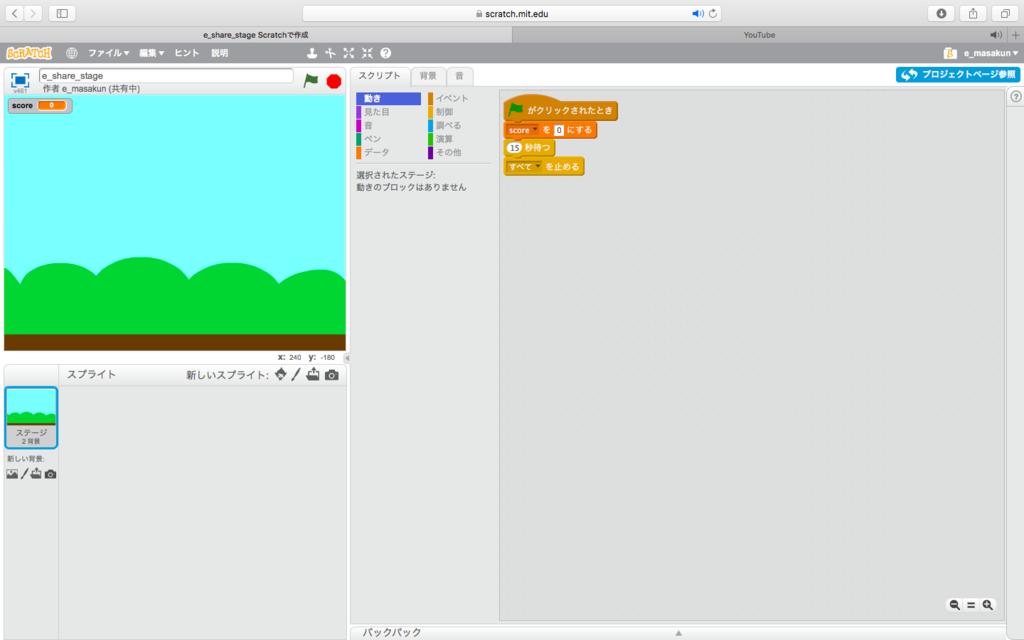This screenshot has width=1024, height=640.
Task: Paint a new backdrop
Action: coord(25,473)
